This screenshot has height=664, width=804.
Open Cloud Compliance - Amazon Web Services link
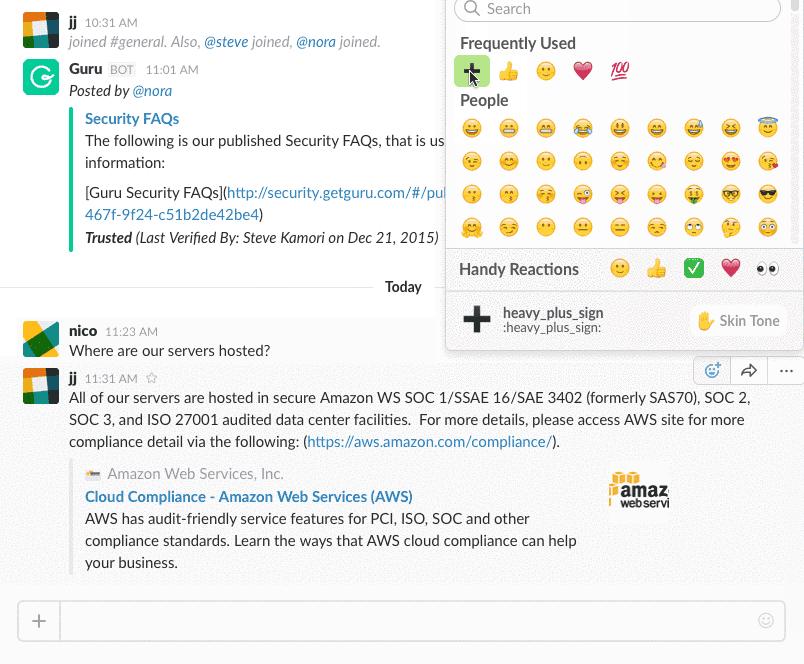pos(249,496)
